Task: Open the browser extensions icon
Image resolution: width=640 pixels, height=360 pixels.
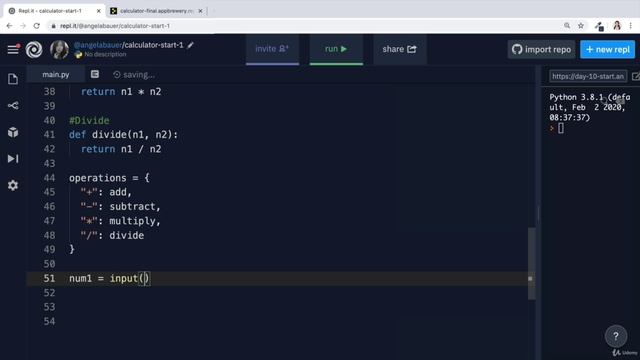Action: pyautogui.click(x=599, y=27)
